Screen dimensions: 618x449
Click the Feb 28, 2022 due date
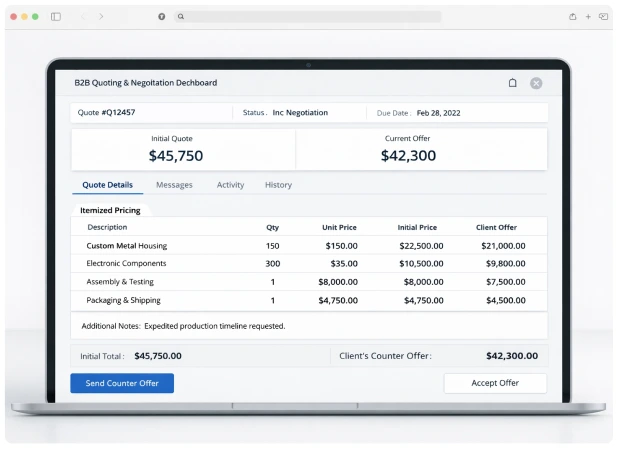pyautogui.click(x=438, y=113)
